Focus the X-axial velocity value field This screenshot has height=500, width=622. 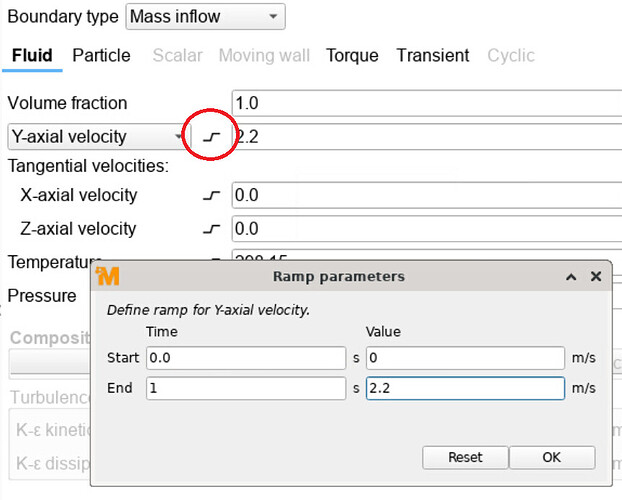(x=427, y=195)
